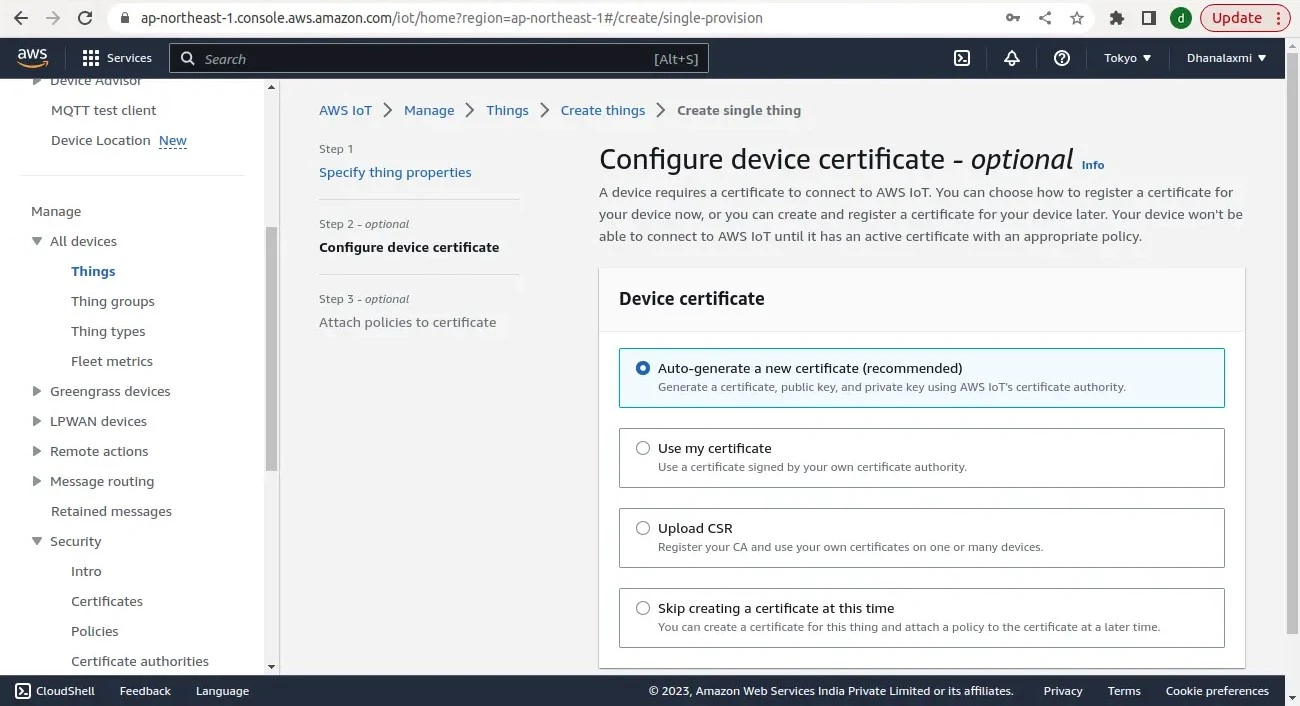Image resolution: width=1300 pixels, height=706 pixels.
Task: Open Policies under Security
Action: (95, 631)
